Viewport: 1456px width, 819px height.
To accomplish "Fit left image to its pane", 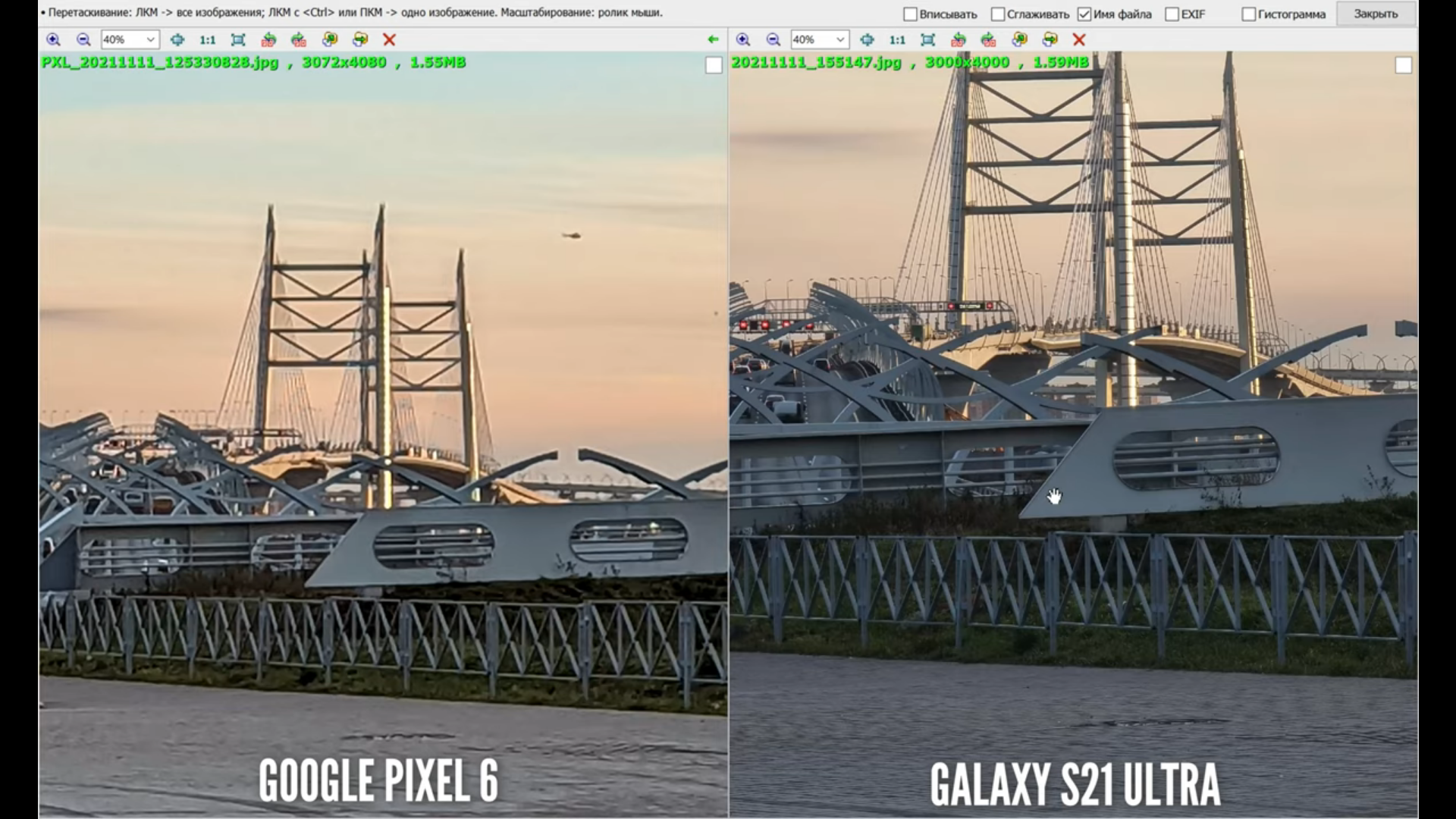I will [238, 39].
